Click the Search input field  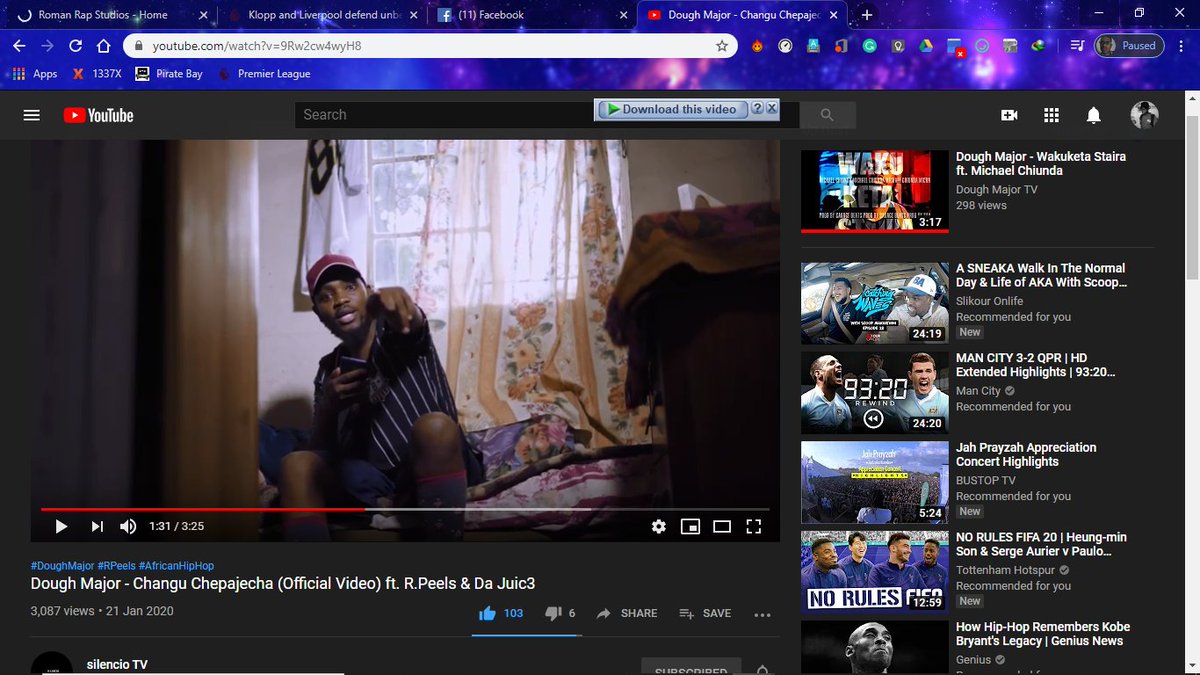click(445, 115)
